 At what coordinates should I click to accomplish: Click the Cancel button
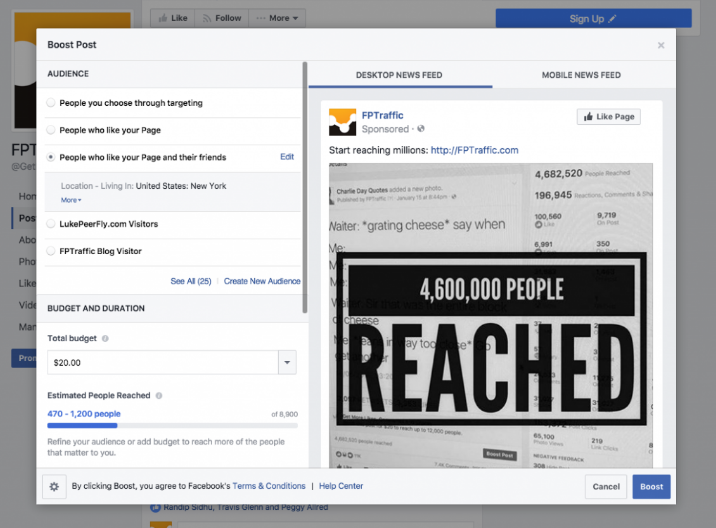pyautogui.click(x=606, y=487)
